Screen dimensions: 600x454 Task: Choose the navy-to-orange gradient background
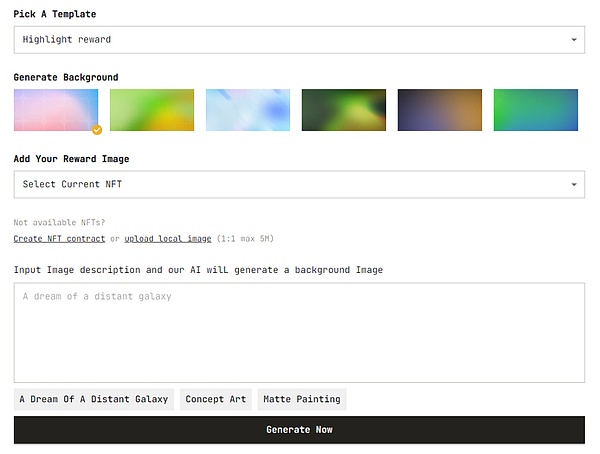tap(439, 110)
